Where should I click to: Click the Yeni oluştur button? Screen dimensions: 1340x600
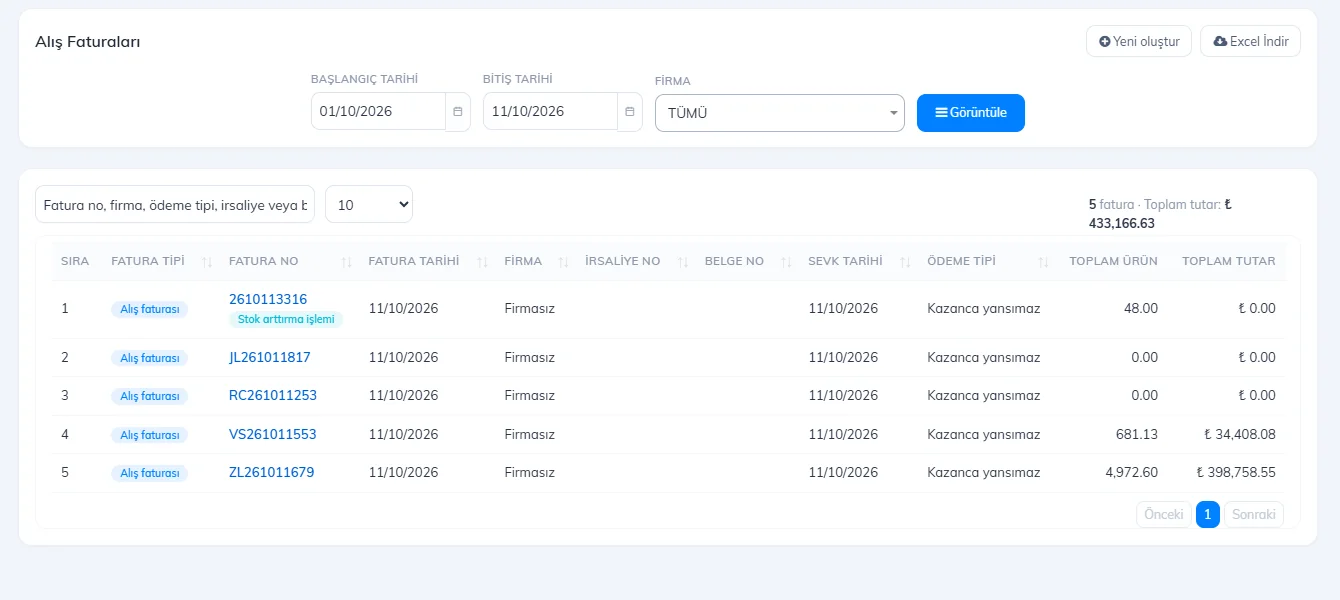[1139, 42]
